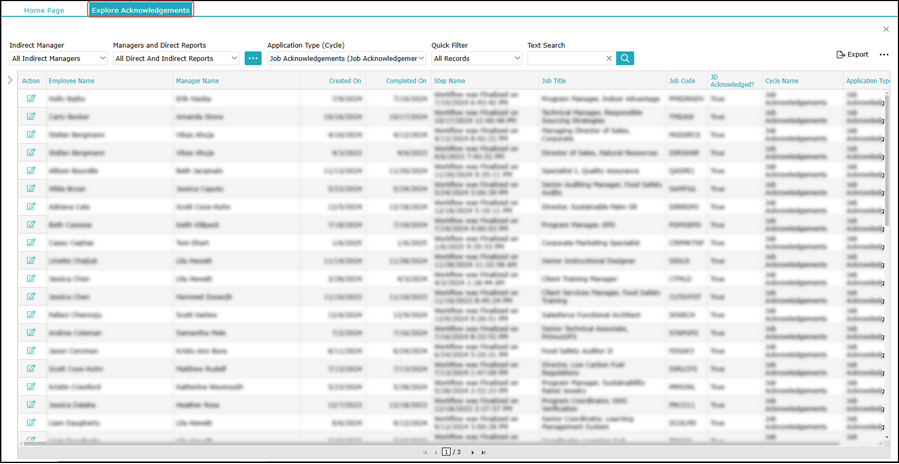The width and height of the screenshot is (899, 464).
Task: Expand the left side panel arrow
Action: coord(10,80)
